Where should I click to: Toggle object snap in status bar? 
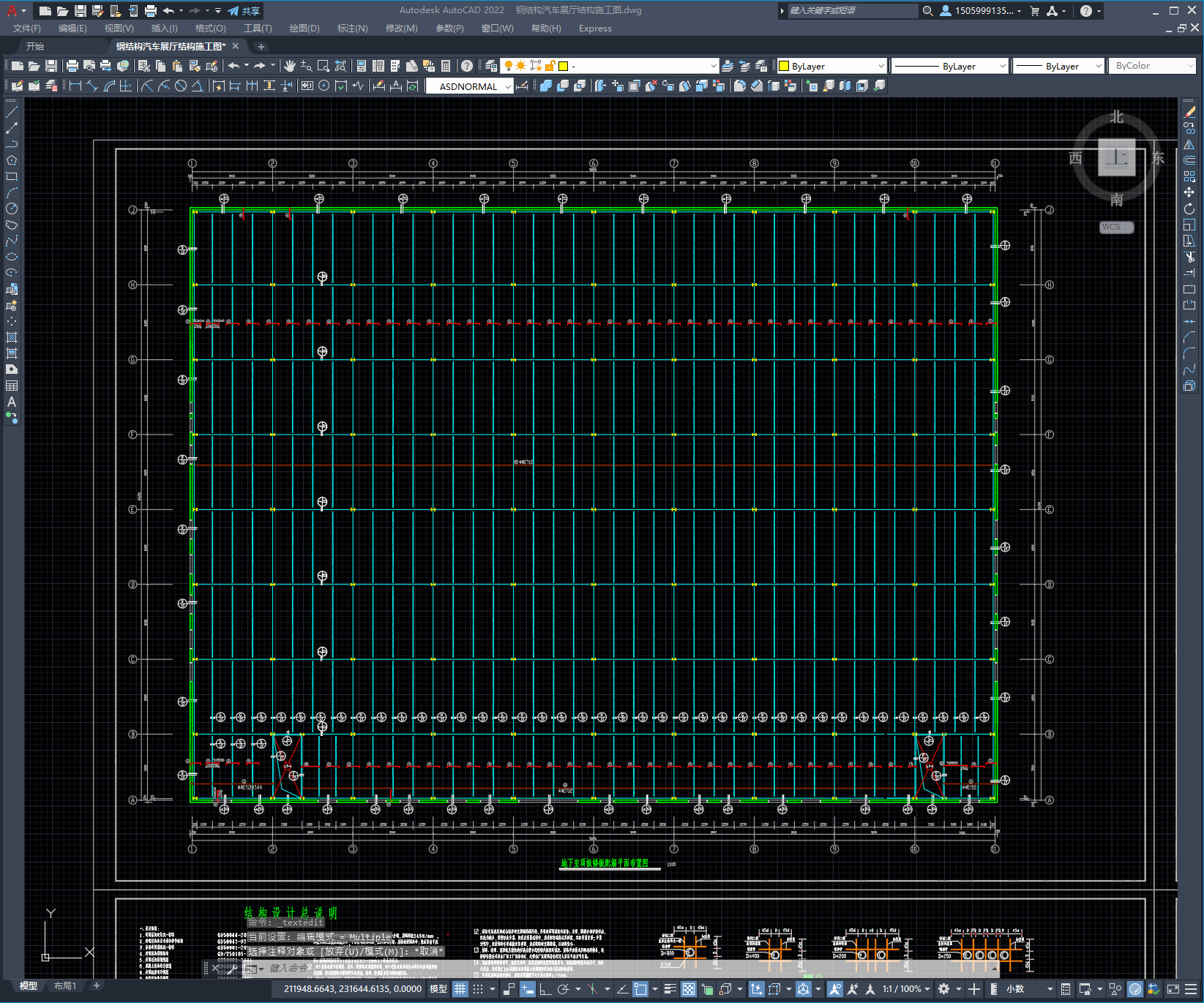[x=640, y=989]
